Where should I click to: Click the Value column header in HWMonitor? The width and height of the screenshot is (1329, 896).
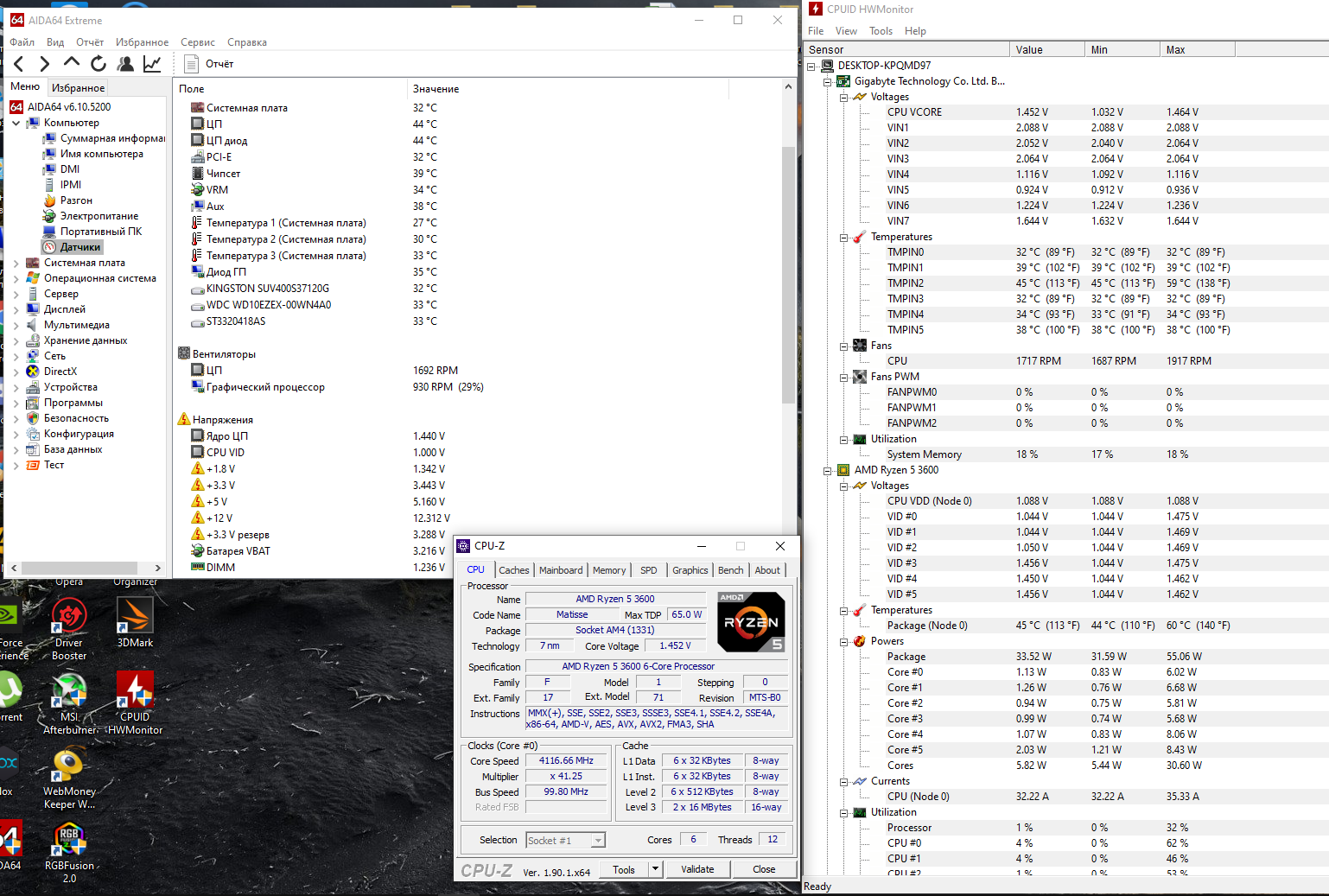tap(1047, 50)
